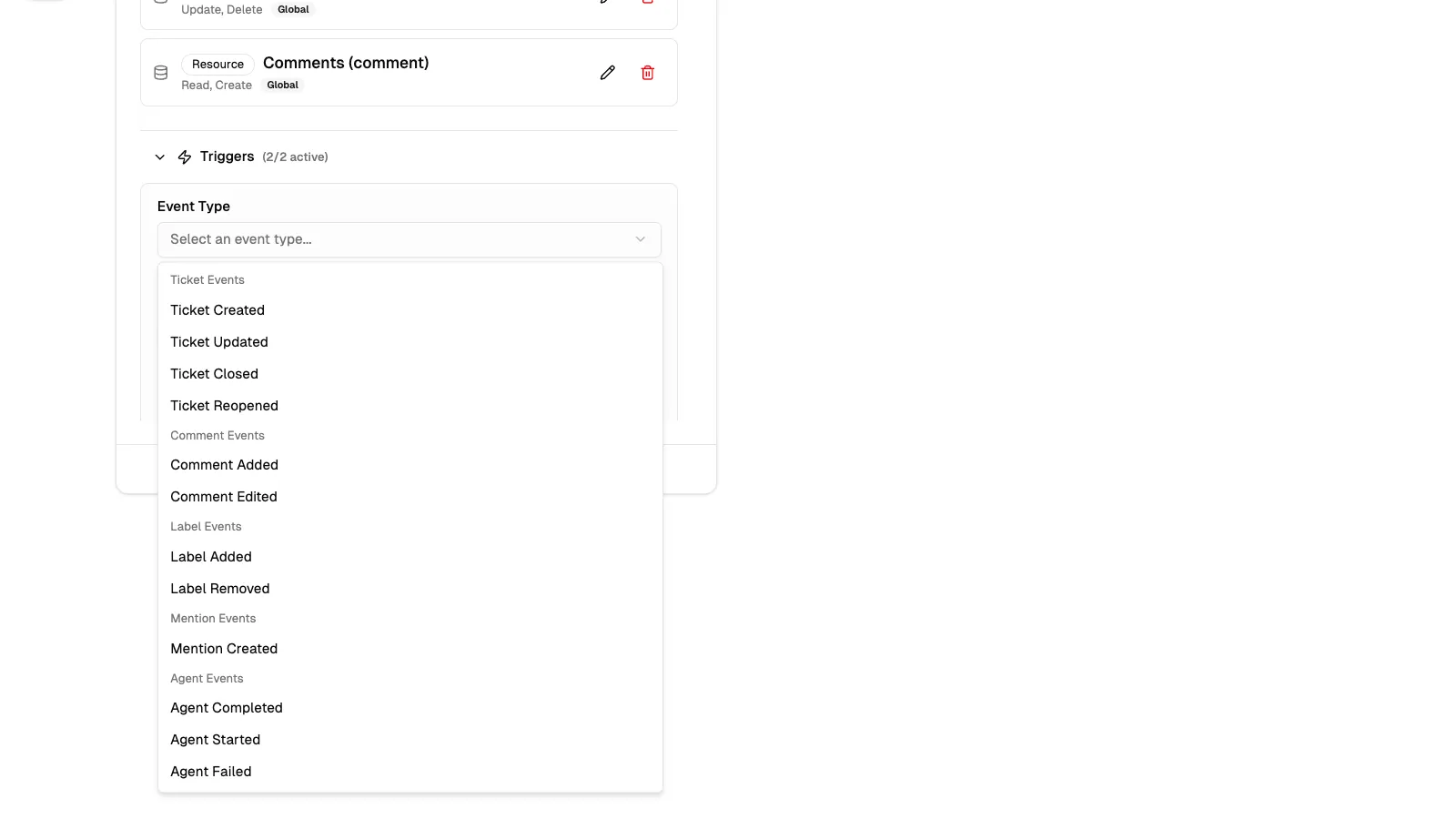Choose Label Removed event option

[x=220, y=588]
